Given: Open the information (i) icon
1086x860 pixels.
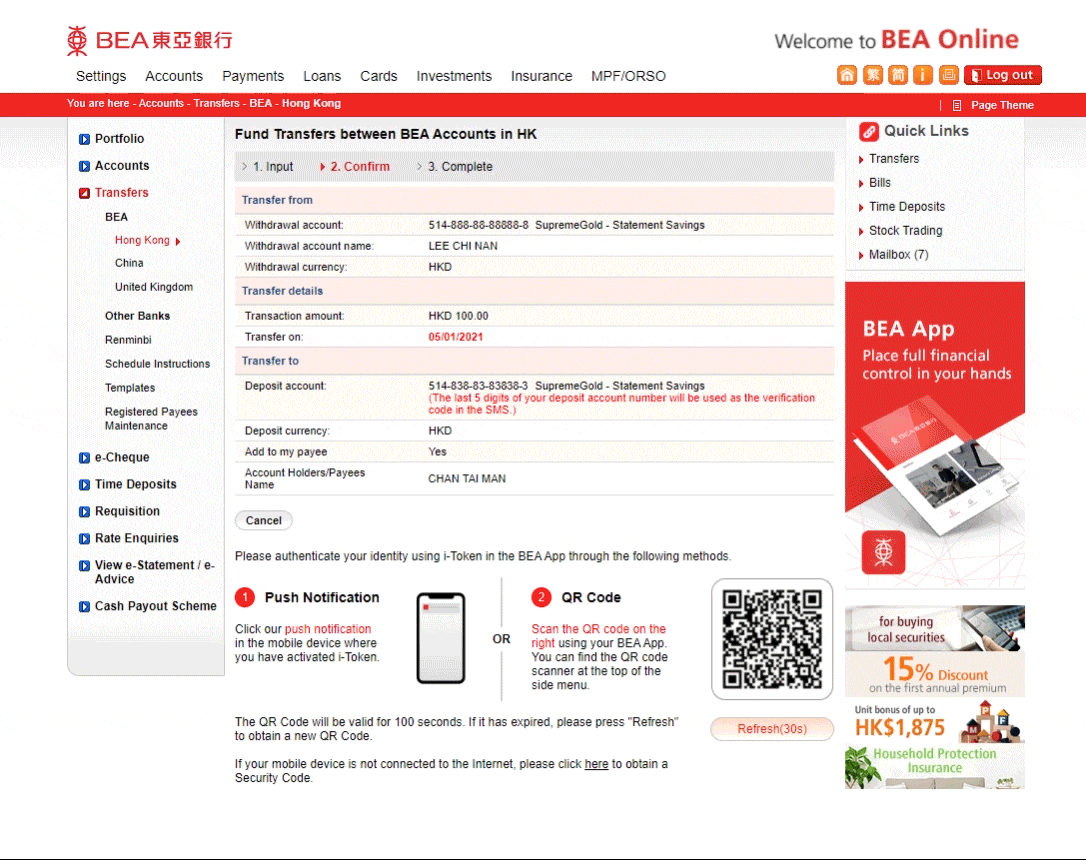Looking at the screenshot, I should point(923,75).
